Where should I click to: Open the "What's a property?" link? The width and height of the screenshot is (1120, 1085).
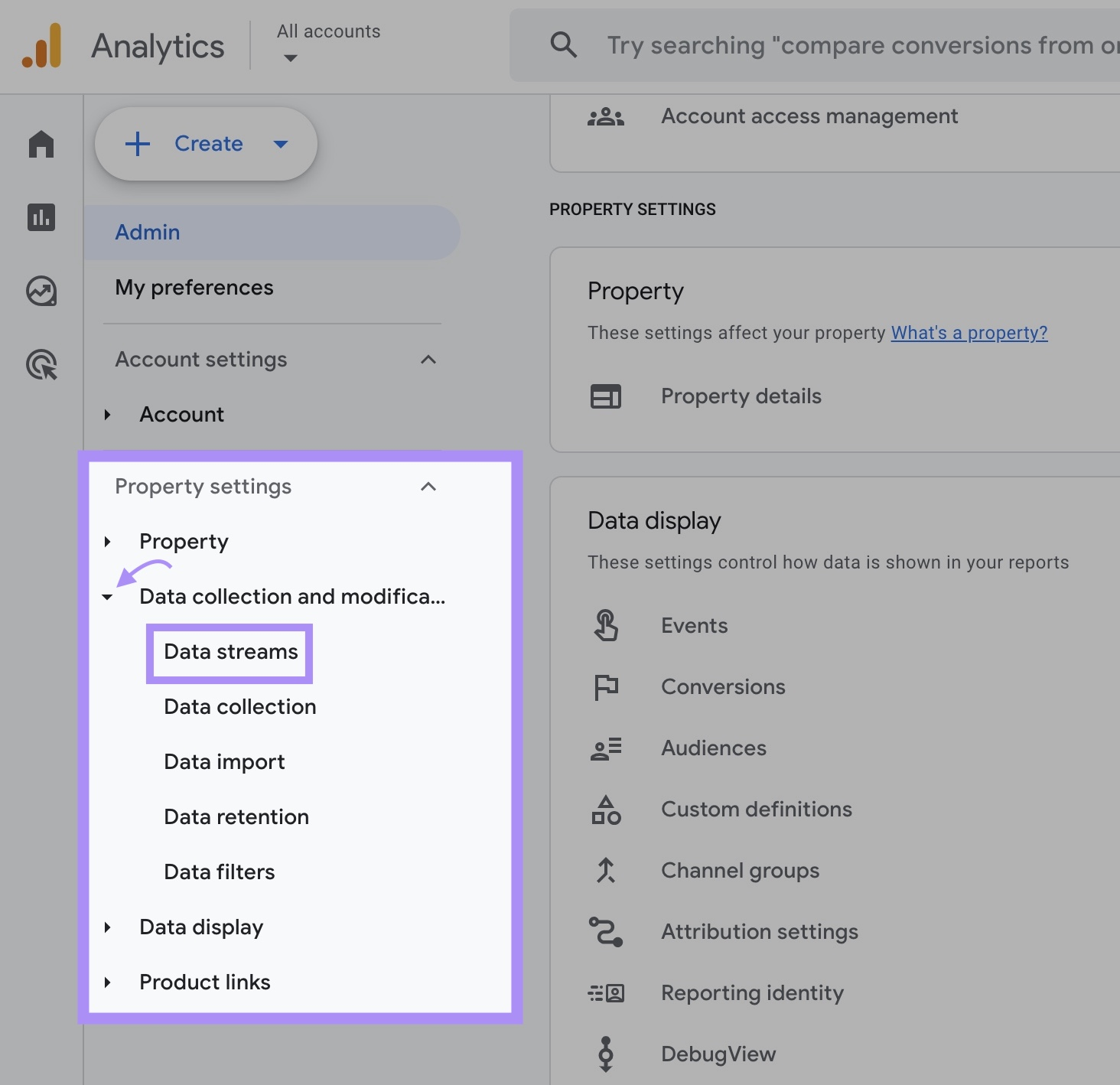(x=969, y=332)
